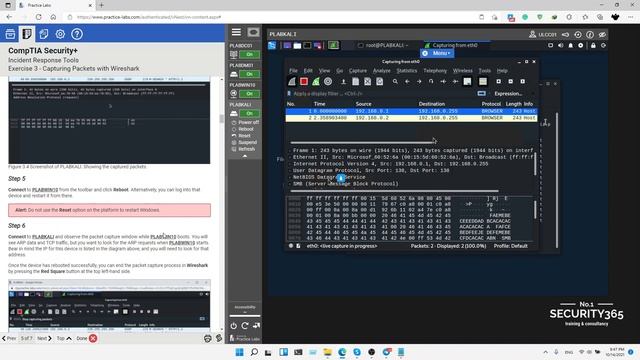The height and width of the screenshot is (360, 640).
Task: Click Reboot under PLABKALI
Action: point(246,129)
